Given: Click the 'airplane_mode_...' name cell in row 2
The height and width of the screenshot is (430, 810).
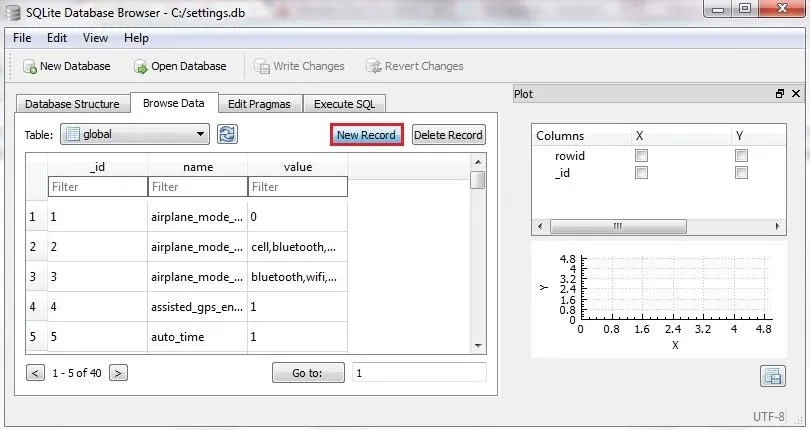Looking at the screenshot, I should 197,247.
